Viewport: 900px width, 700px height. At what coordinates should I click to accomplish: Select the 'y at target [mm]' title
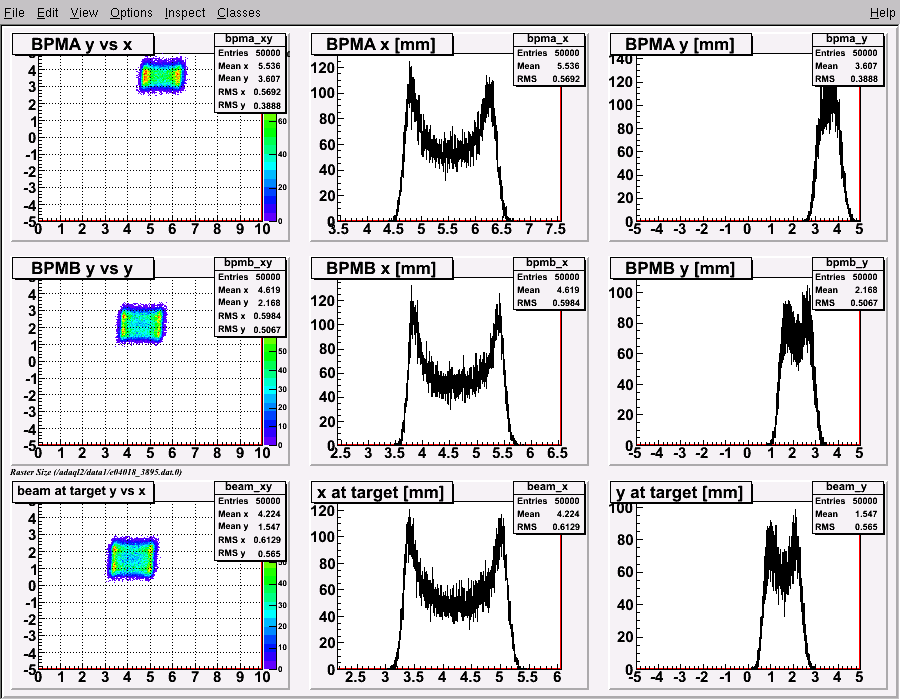pyautogui.click(x=681, y=492)
